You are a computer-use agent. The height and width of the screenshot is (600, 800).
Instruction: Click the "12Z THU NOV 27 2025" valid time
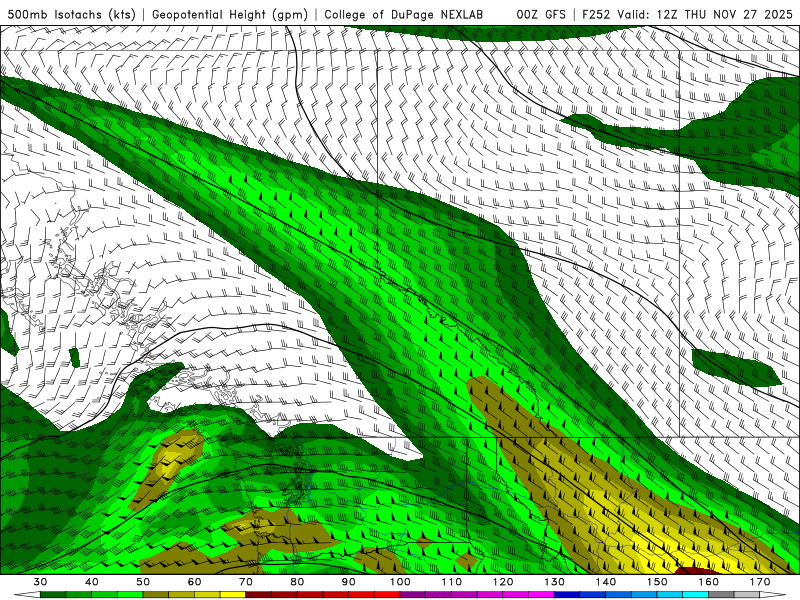click(x=725, y=15)
